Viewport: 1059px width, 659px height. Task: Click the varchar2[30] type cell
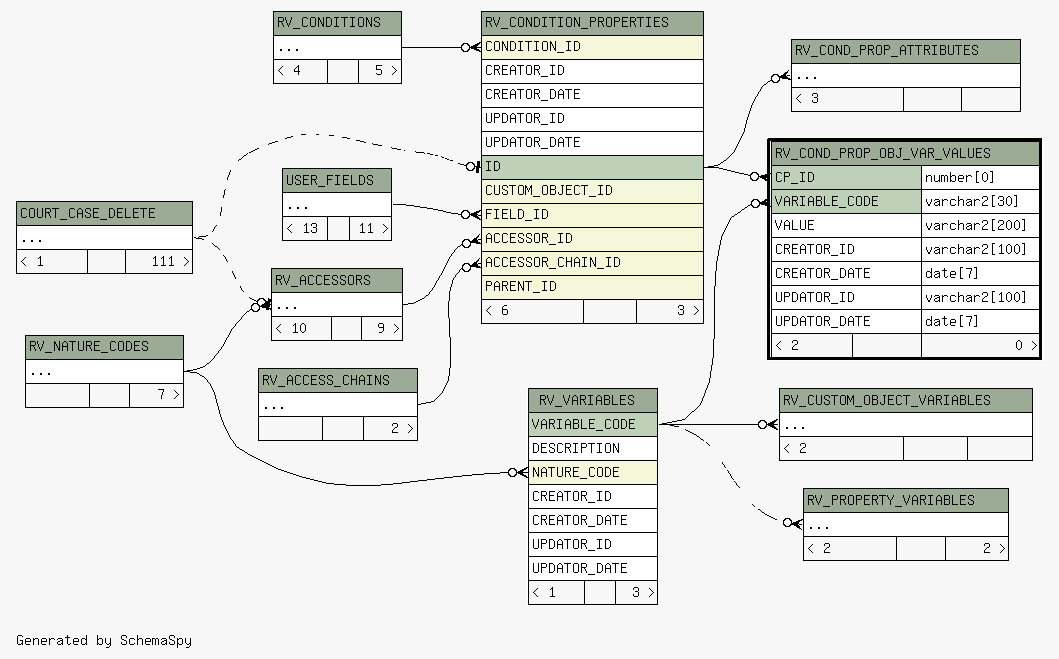(x=980, y=201)
